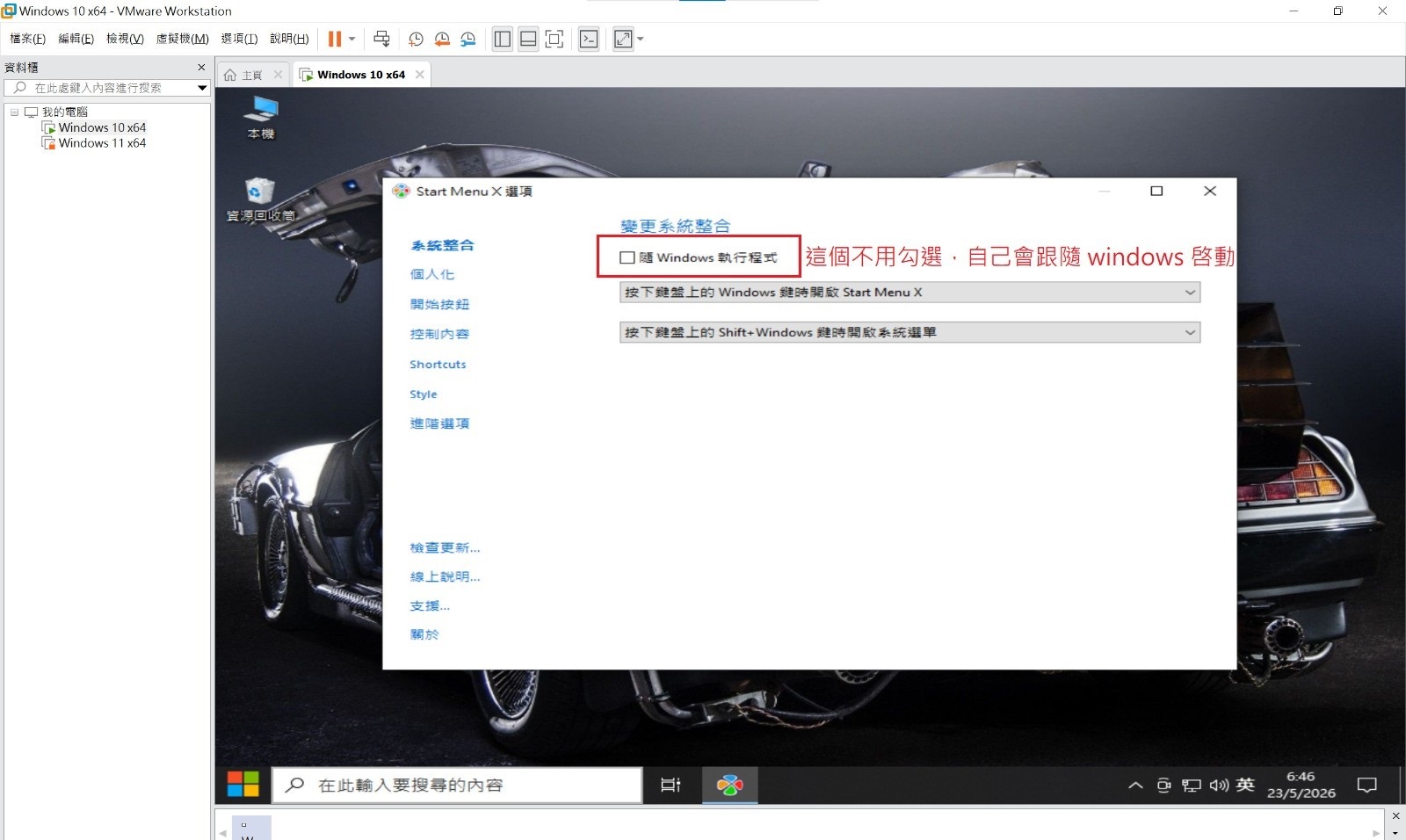Open the Style settings section
Screen dimensions: 1406x840
pyautogui.click(x=423, y=394)
